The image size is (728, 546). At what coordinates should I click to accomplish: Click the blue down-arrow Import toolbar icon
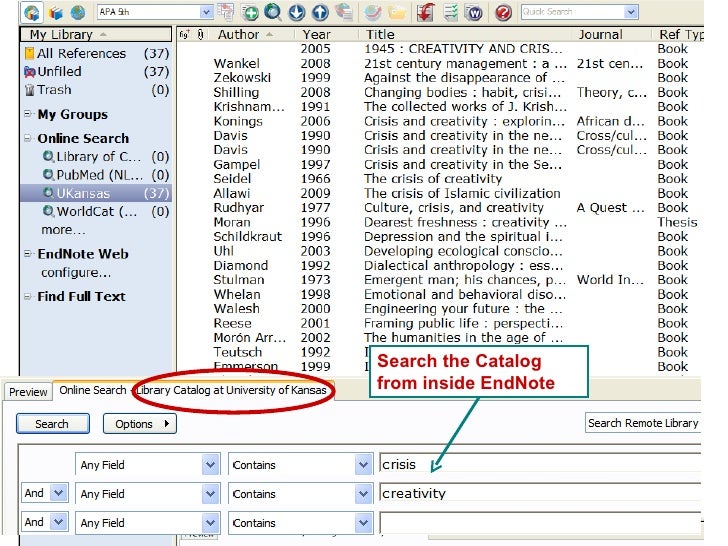tap(296, 13)
